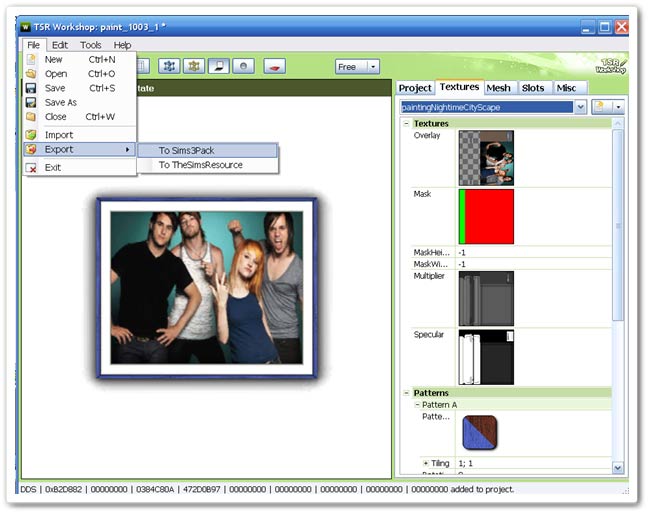Image resolution: width=650 pixels, height=515 pixels.
Task: Switch to the Mesh tab
Action: point(497,88)
